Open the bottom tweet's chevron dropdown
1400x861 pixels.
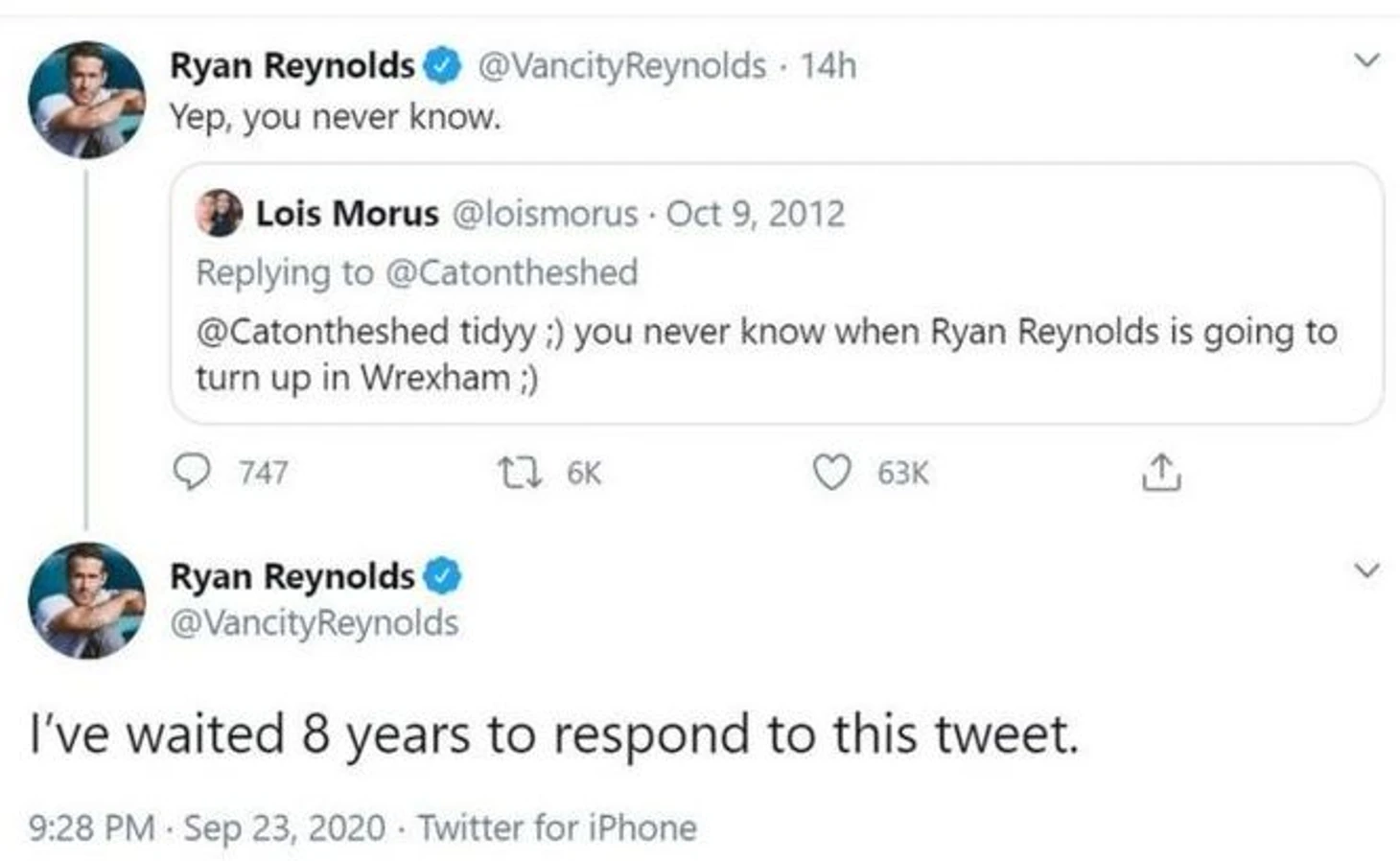[x=1366, y=570]
